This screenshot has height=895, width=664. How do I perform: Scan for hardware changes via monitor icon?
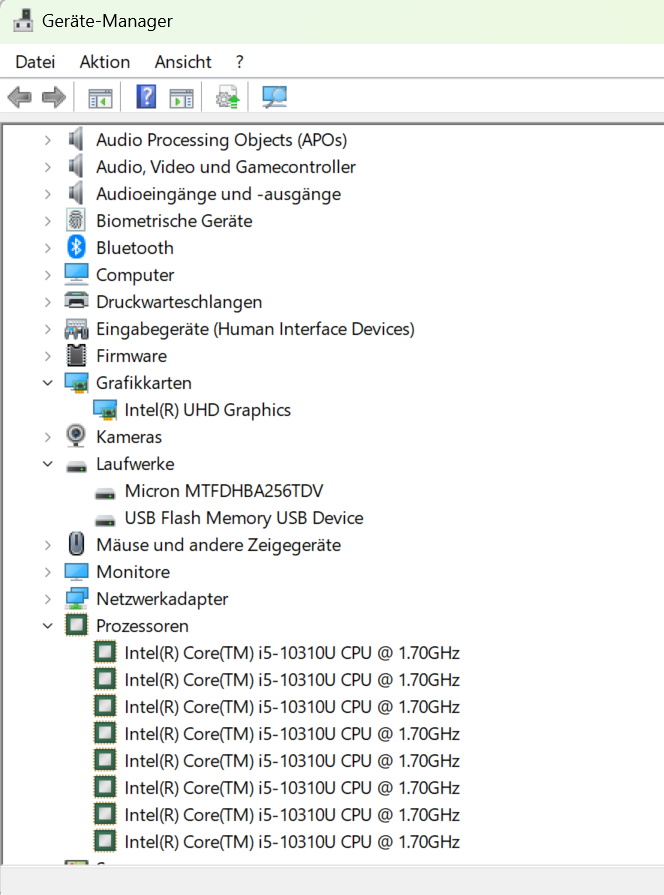274,97
